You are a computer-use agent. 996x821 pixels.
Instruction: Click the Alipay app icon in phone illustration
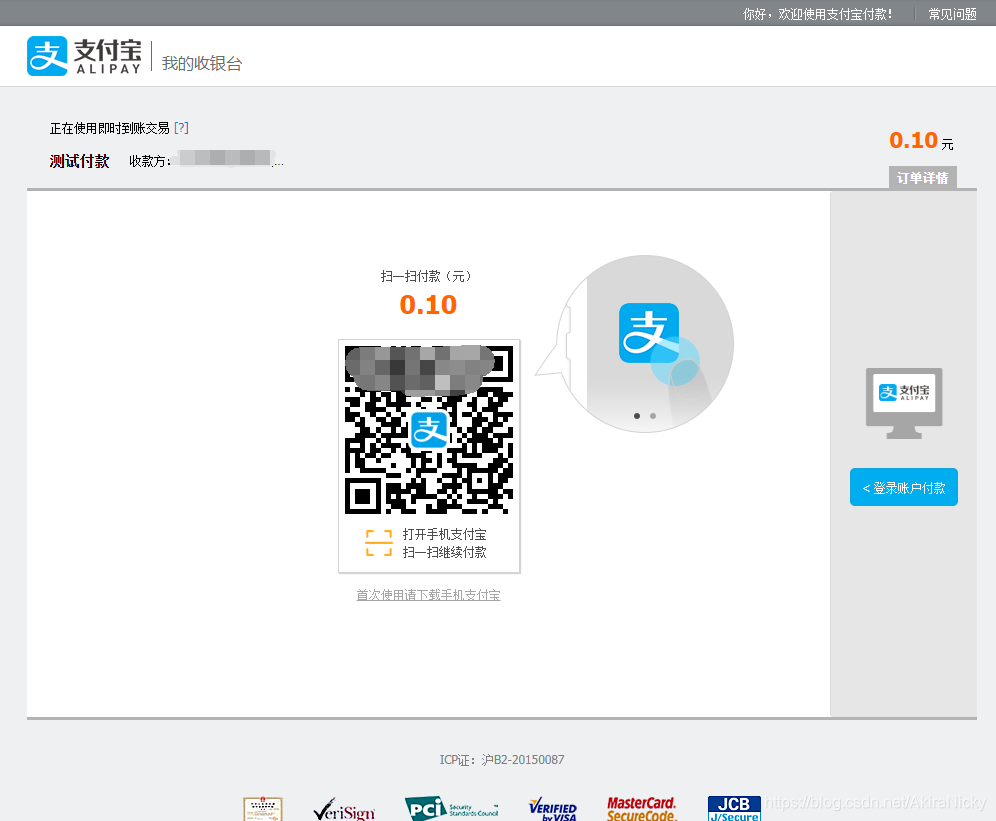(x=649, y=333)
